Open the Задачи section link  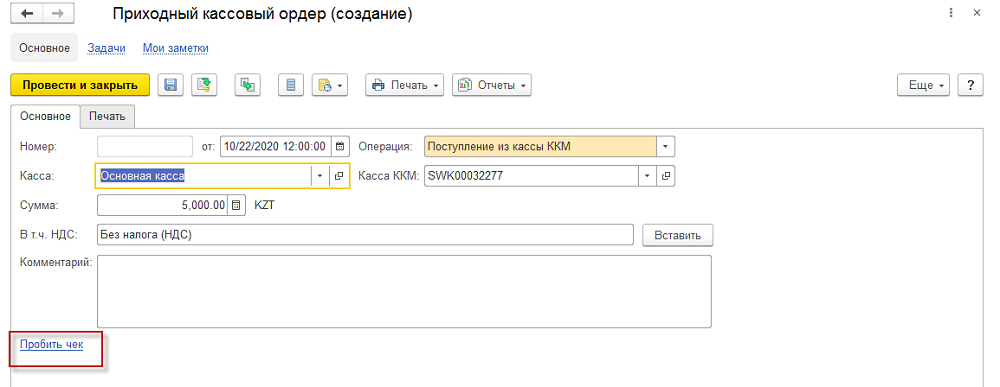pyautogui.click(x=107, y=48)
